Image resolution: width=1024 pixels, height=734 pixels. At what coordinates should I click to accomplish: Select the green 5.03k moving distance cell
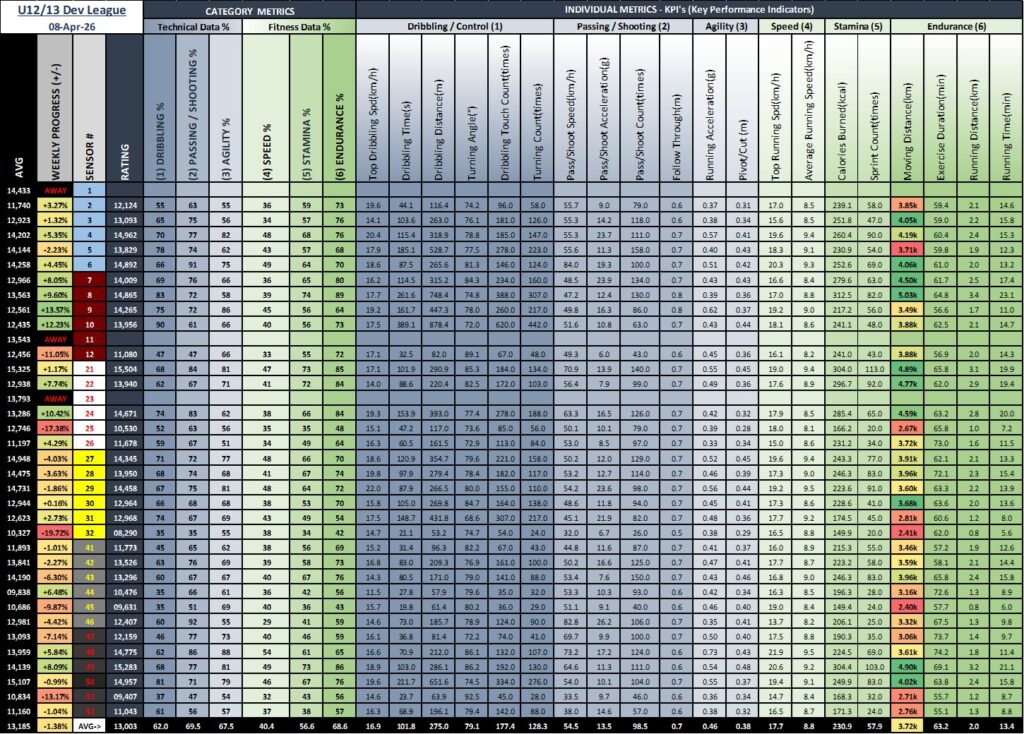907,295
